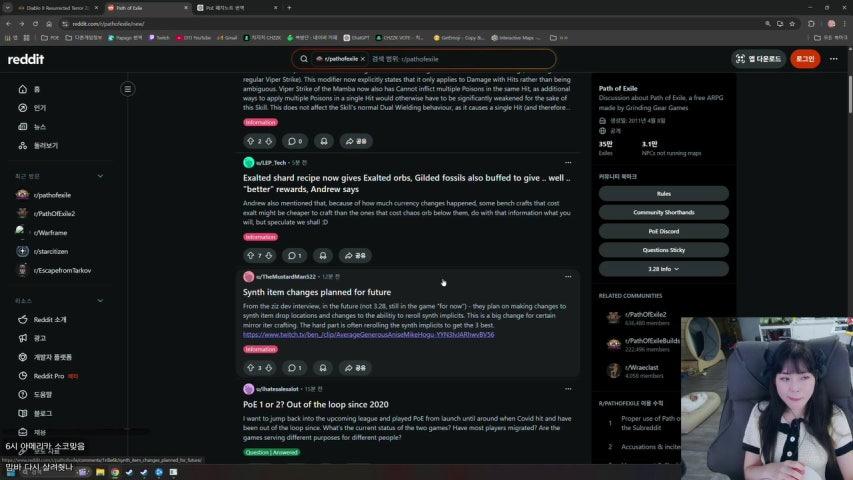Click the PoE Discord button
Screen dimensions: 853x480
pyautogui.click(x=664, y=231)
